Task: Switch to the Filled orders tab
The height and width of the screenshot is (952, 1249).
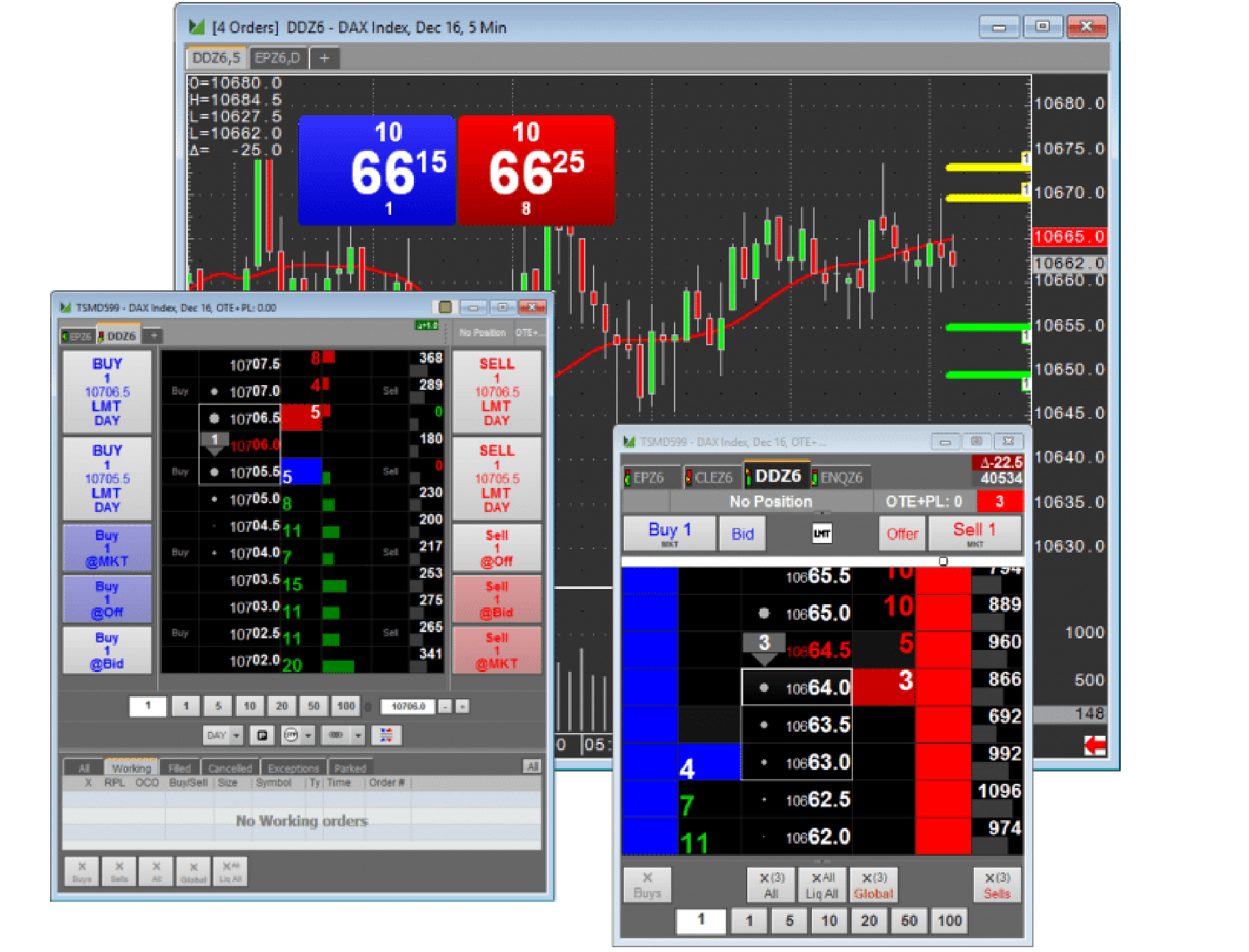Action: coord(180,767)
